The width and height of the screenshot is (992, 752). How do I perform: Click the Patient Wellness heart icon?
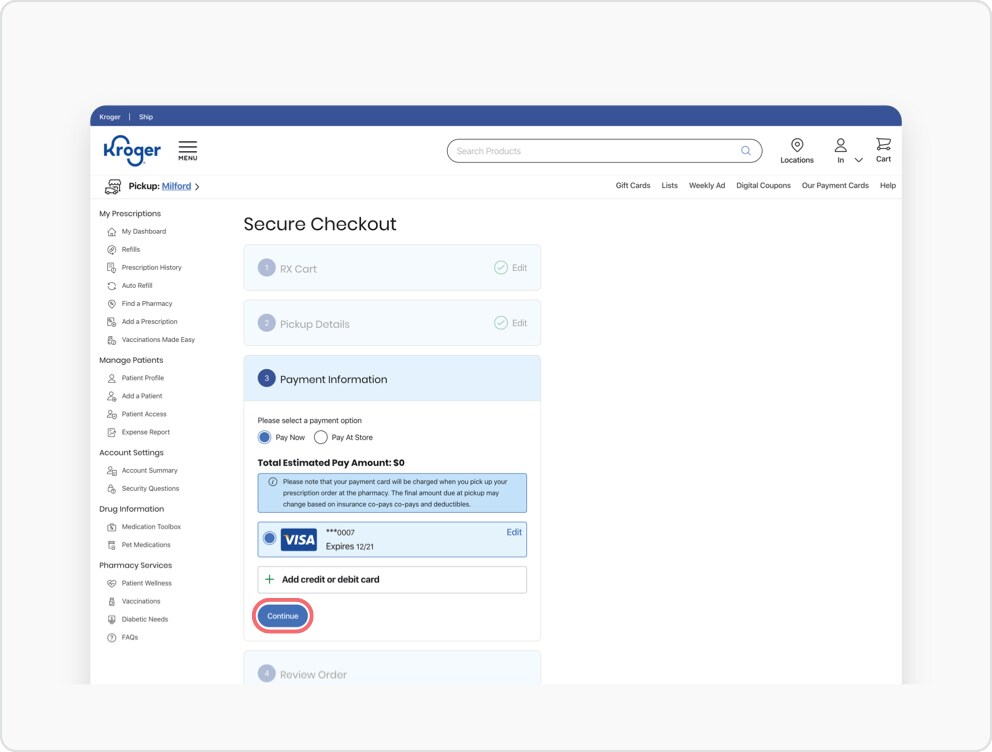click(x=112, y=583)
